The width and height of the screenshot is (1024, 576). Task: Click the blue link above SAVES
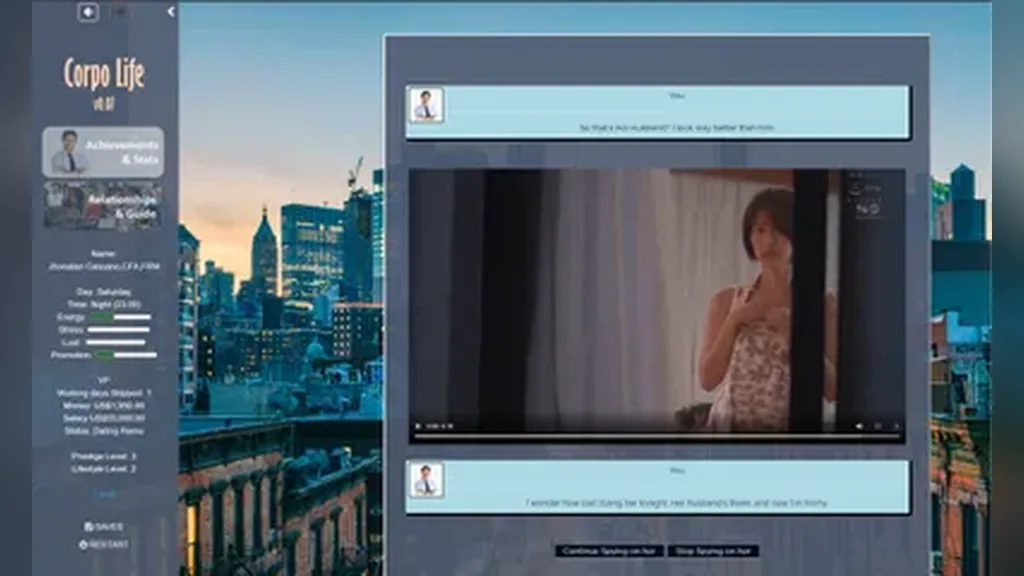pos(104,494)
